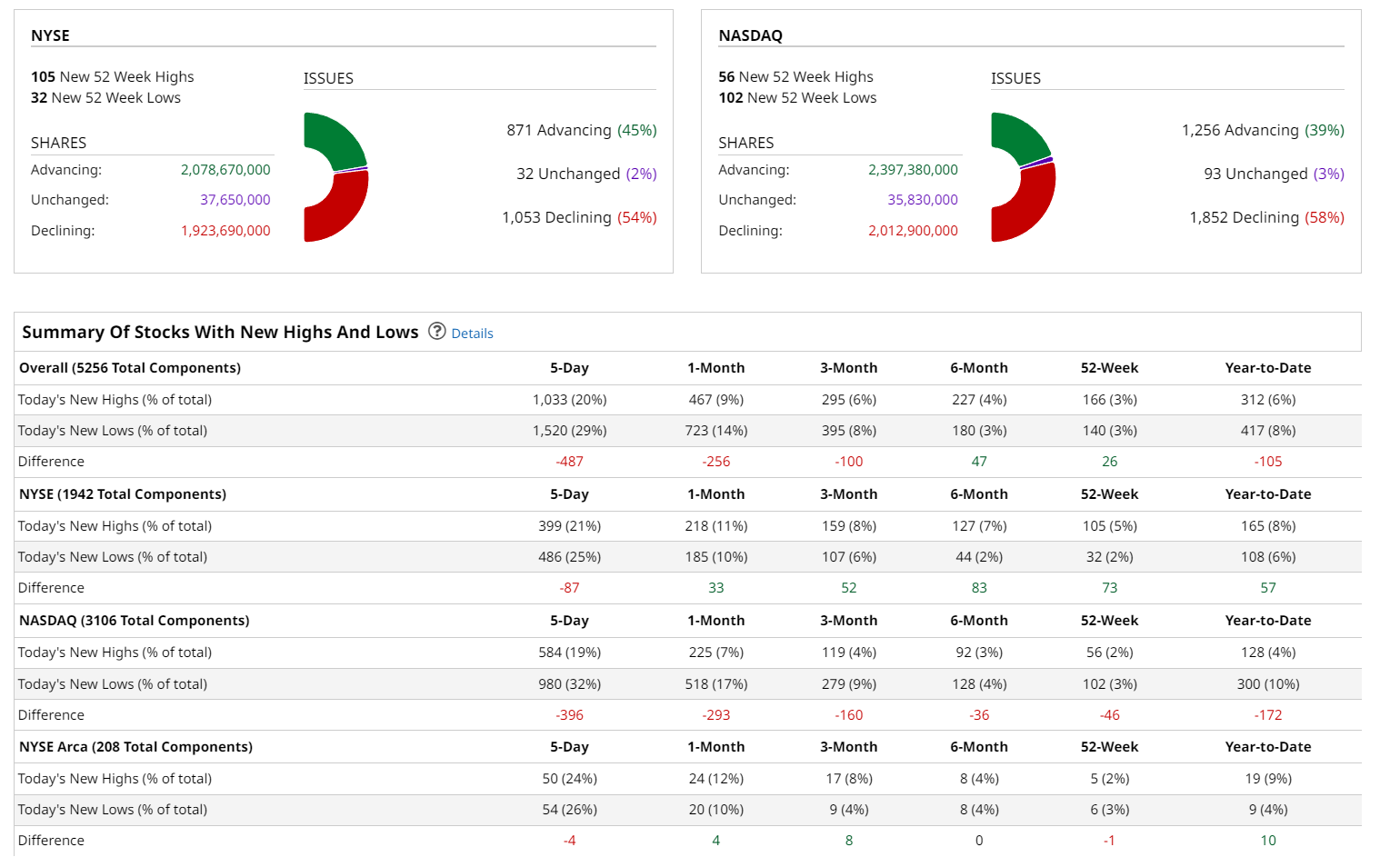The width and height of the screenshot is (1400, 867).
Task: Click '102 New 52 Week Lows' text
Action: [797, 98]
